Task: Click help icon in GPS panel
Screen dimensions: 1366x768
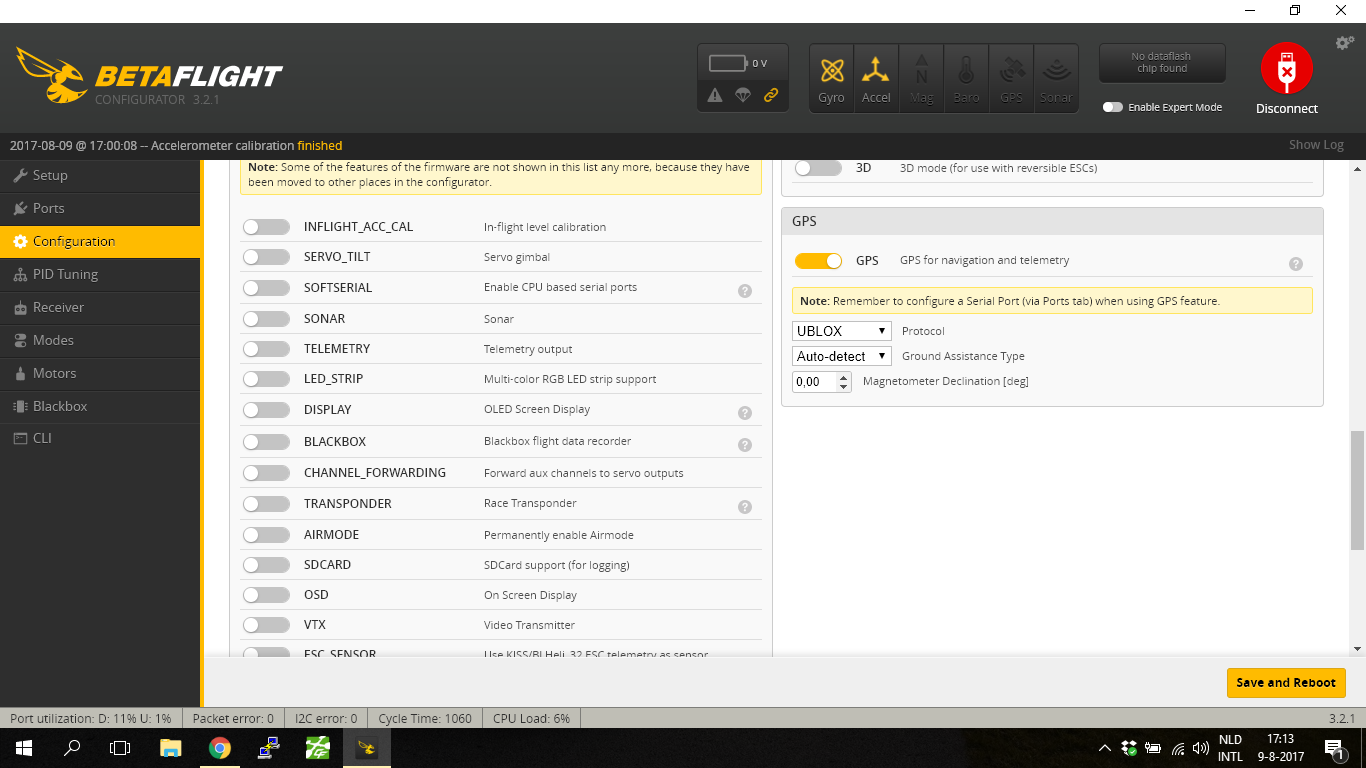Action: pyautogui.click(x=1296, y=264)
